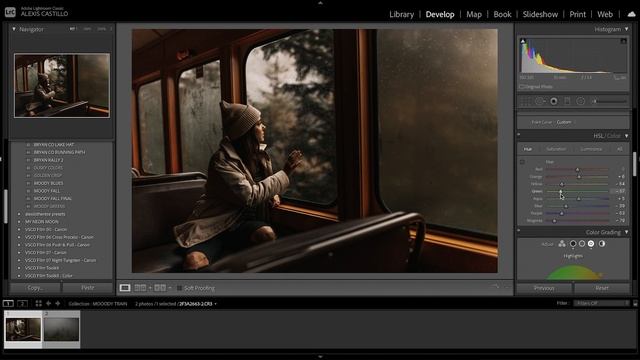Select the Spot Removal tool

pyautogui.click(x=540, y=101)
